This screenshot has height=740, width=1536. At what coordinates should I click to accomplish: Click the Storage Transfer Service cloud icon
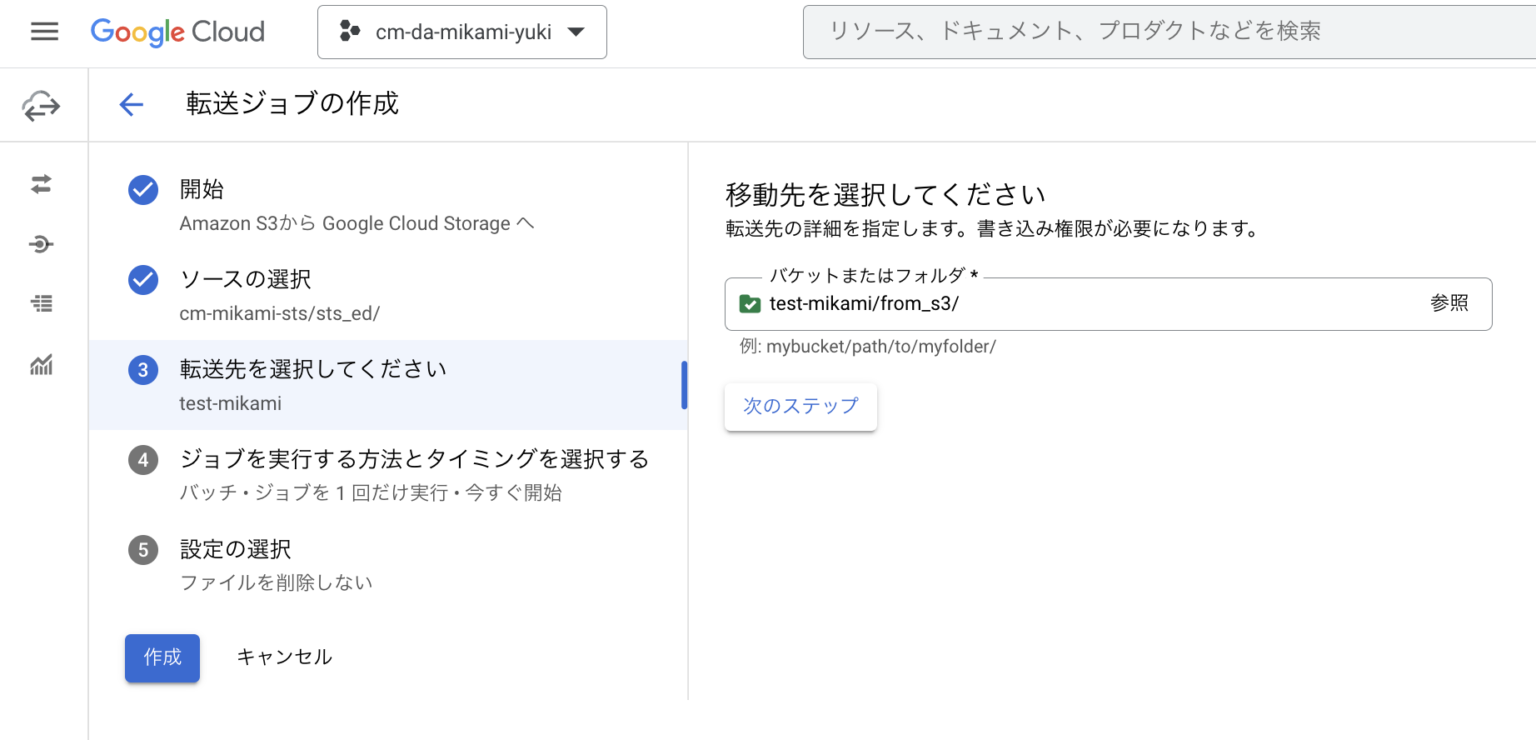[40, 104]
